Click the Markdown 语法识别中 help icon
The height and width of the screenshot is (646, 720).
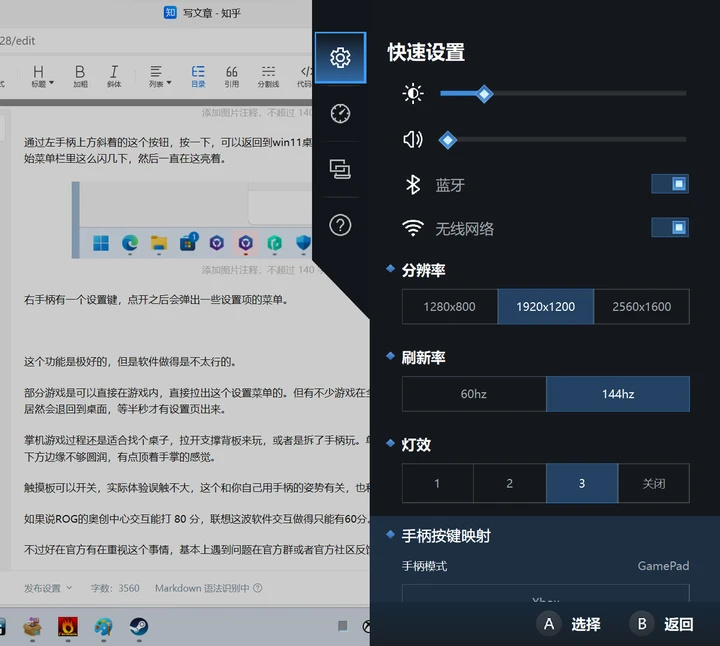point(258,588)
